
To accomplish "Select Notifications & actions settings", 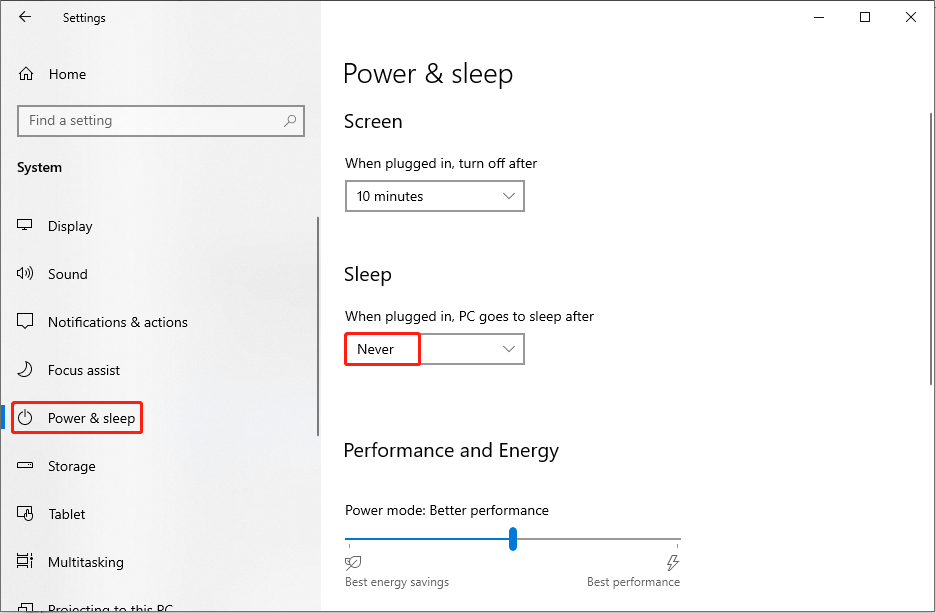I will [x=117, y=322].
